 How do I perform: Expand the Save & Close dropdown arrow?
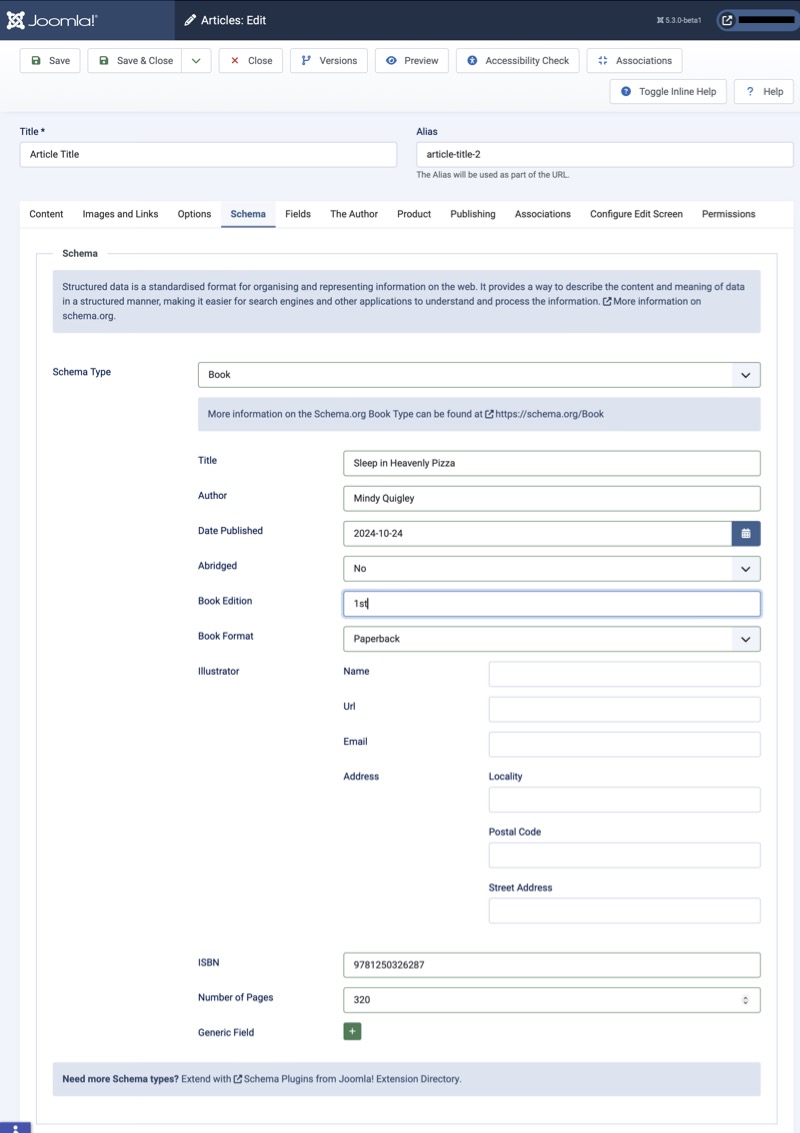pyautogui.click(x=196, y=61)
